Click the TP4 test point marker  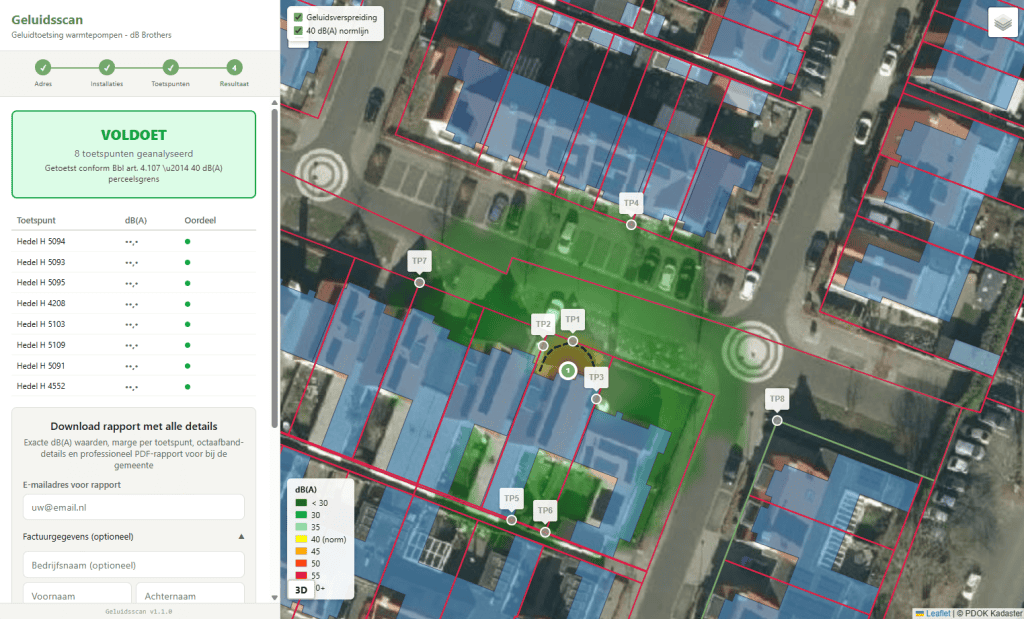(x=631, y=225)
